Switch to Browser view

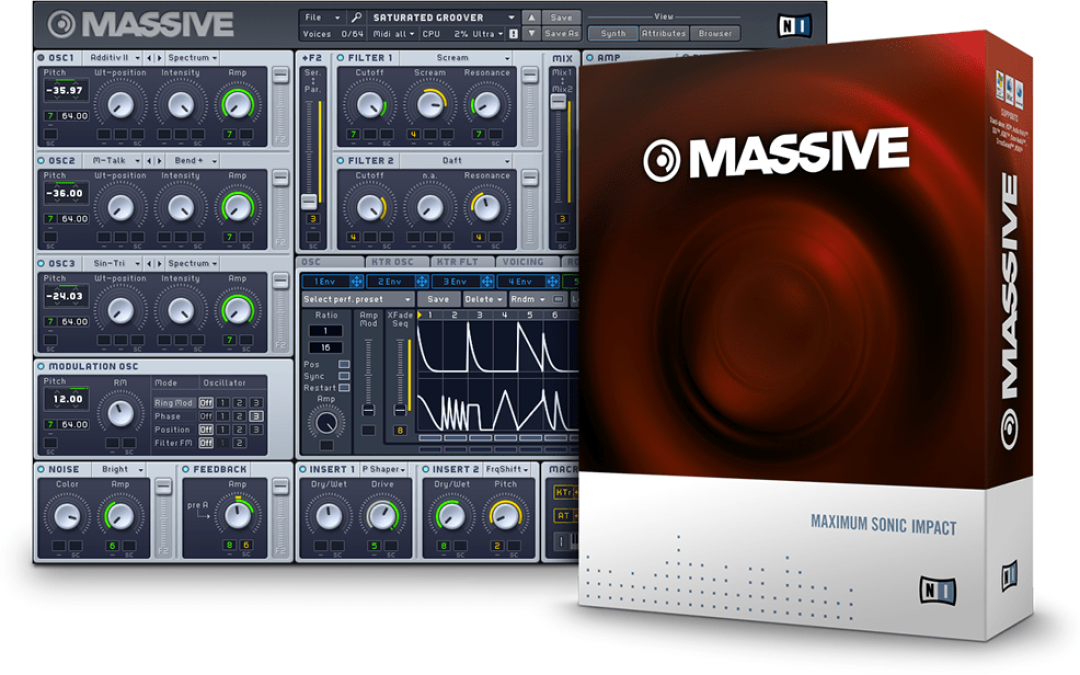(715, 33)
